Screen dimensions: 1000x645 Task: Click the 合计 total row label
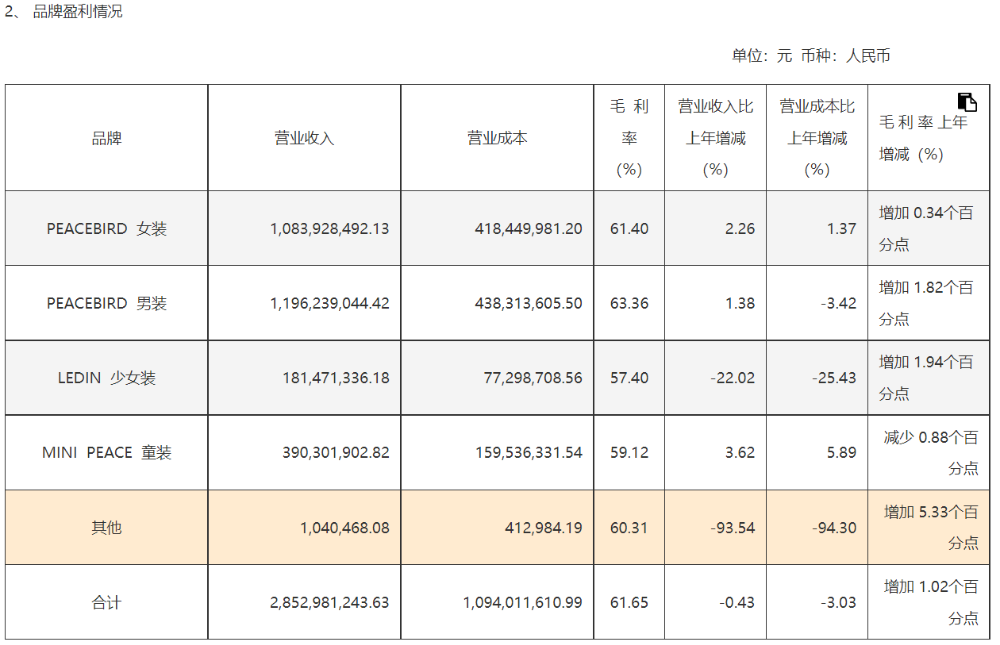tap(107, 602)
